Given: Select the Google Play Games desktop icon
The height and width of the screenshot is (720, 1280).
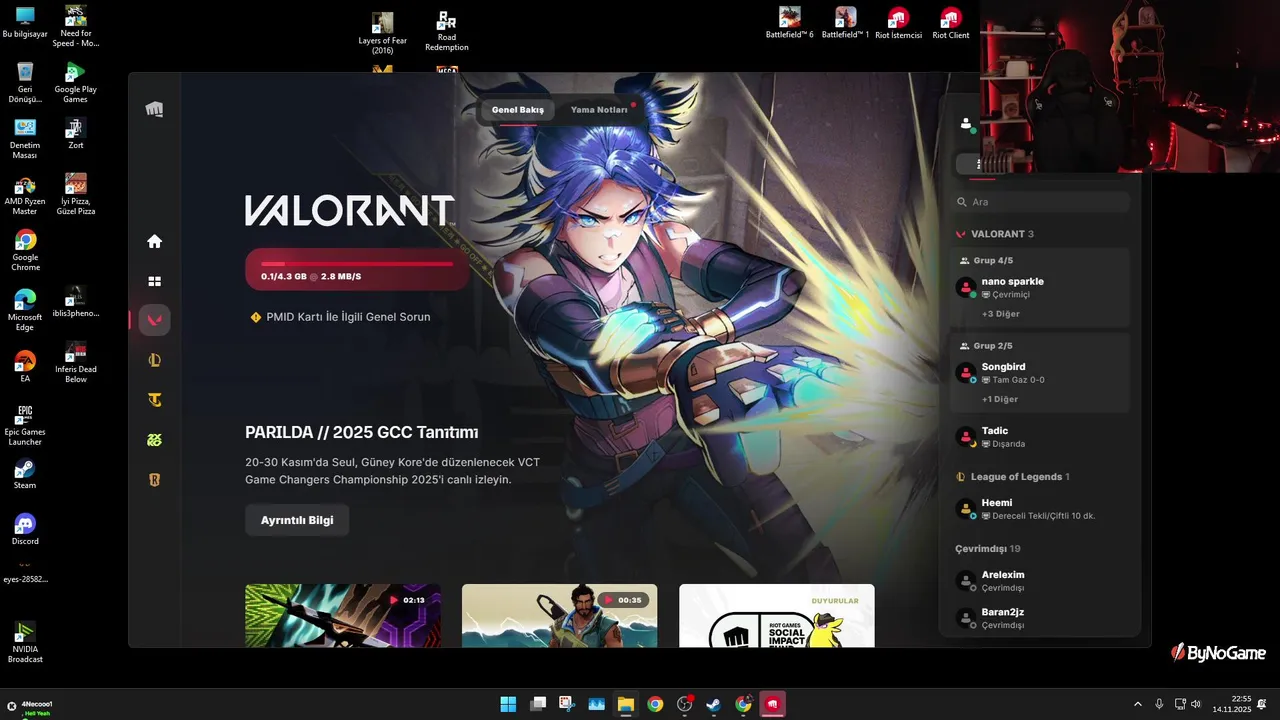Looking at the screenshot, I should [75, 83].
